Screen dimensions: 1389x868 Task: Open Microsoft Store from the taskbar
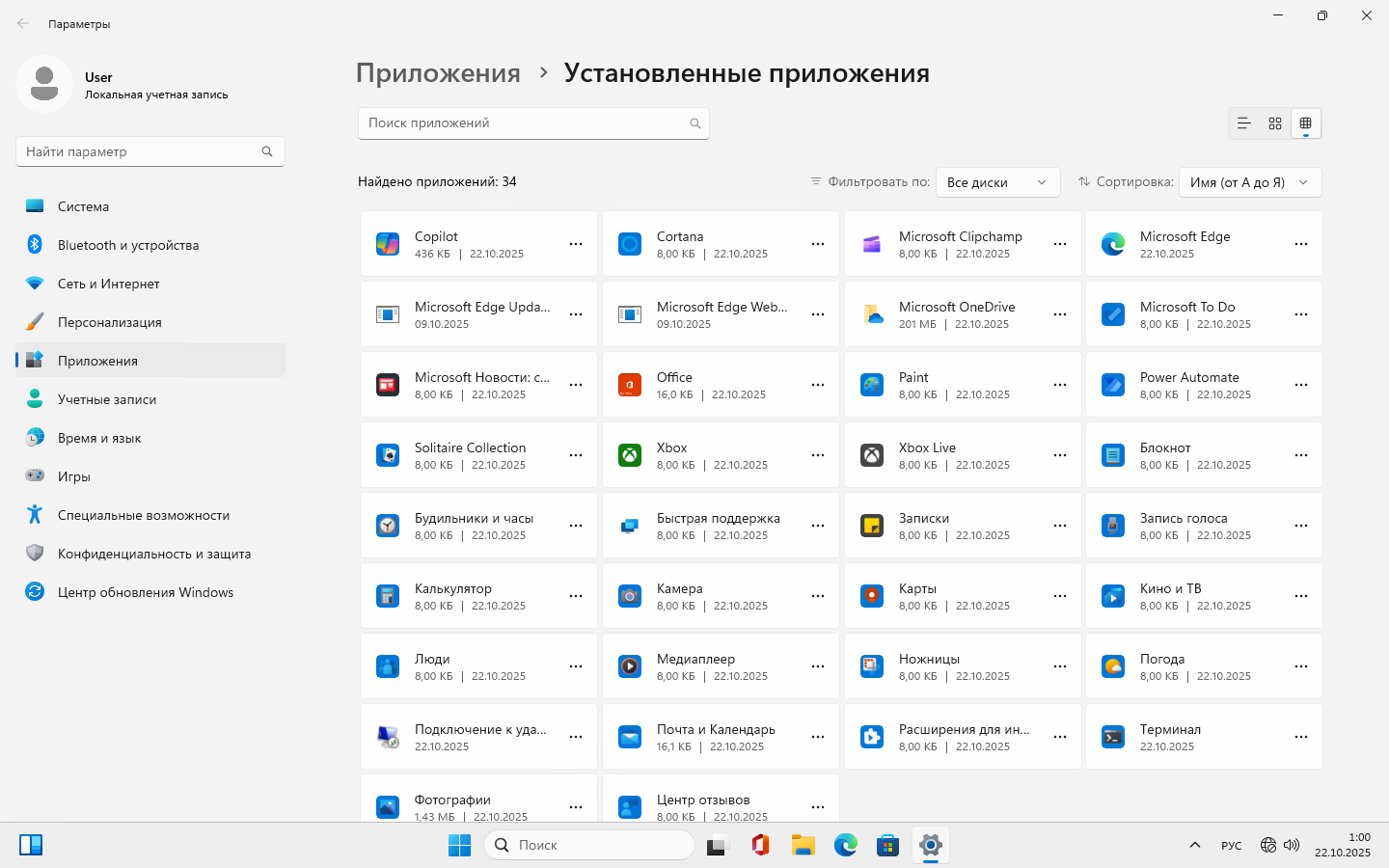point(887,846)
